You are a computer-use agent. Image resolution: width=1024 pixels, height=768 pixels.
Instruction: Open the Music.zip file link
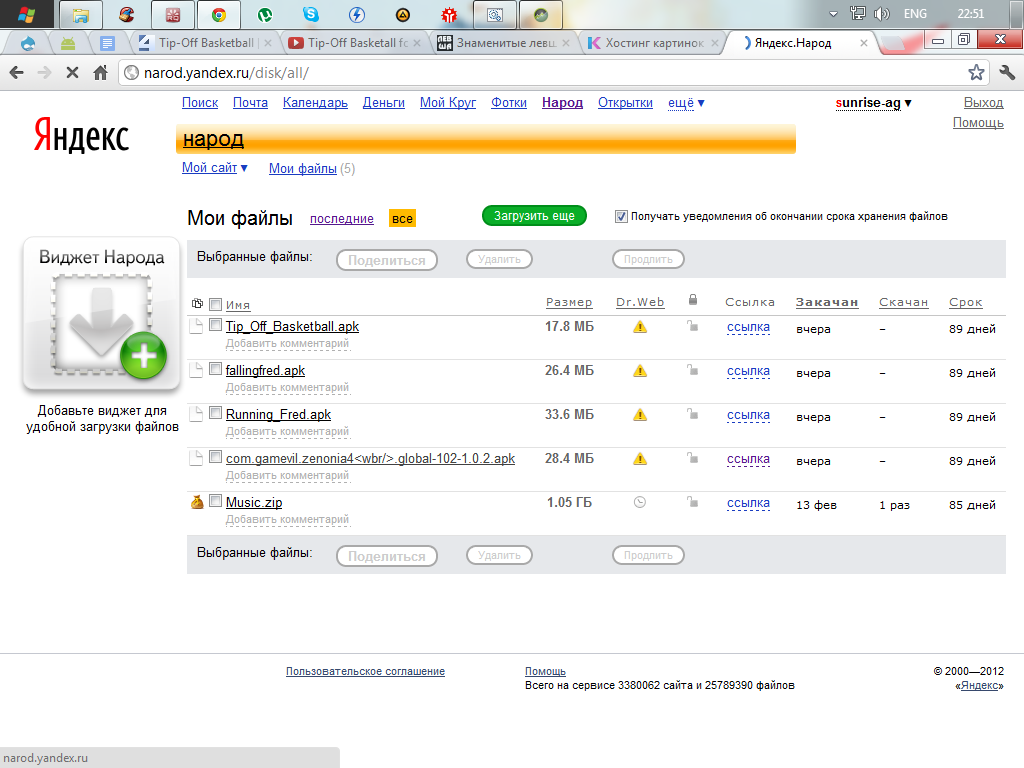pyautogui.click(x=254, y=502)
